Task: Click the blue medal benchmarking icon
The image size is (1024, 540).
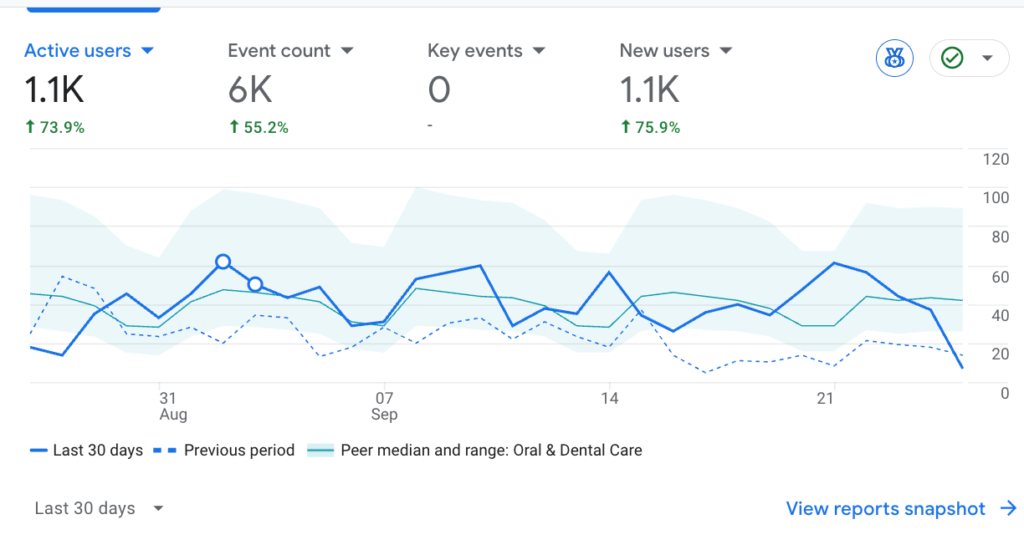Action: [x=895, y=59]
